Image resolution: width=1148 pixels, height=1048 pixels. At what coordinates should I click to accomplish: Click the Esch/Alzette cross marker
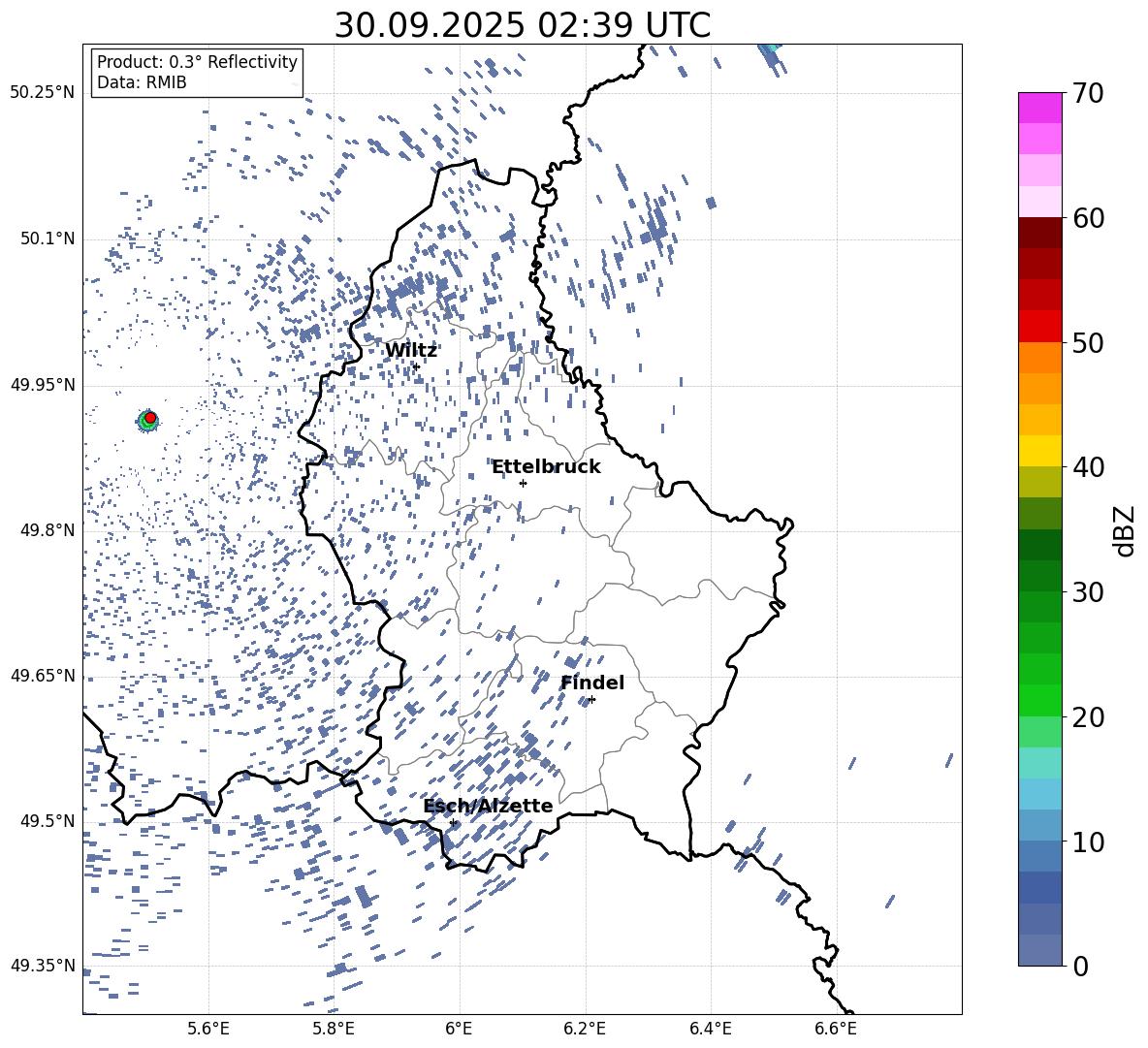coord(453,822)
